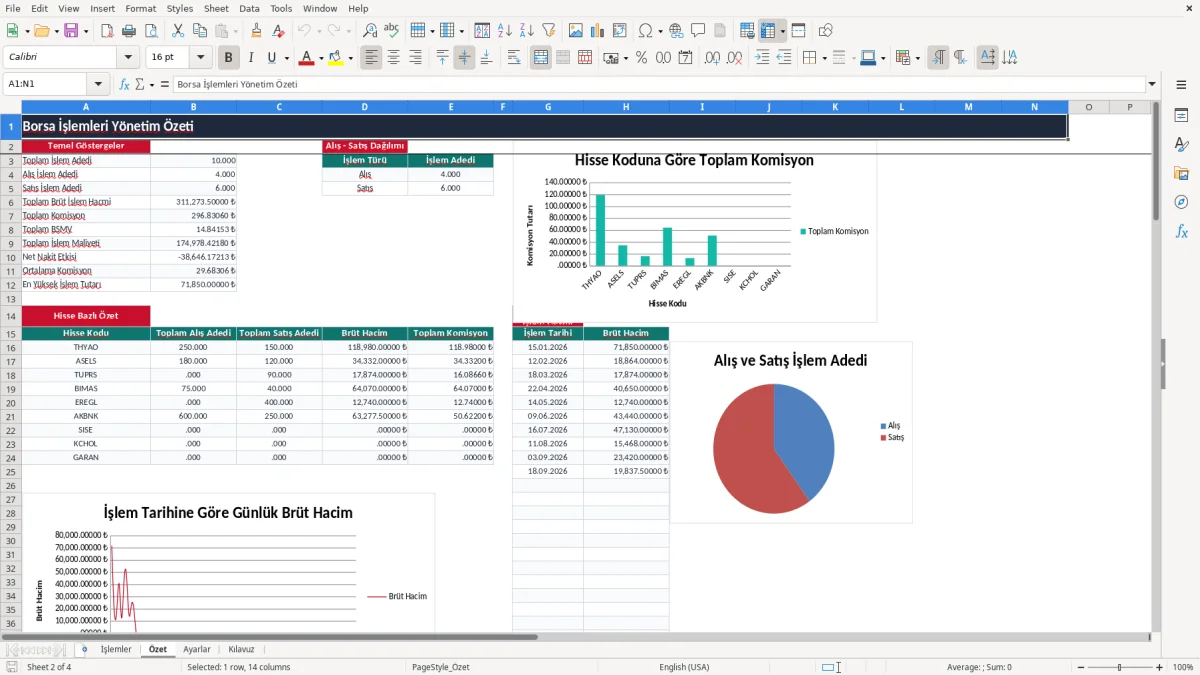The image size is (1200, 675).
Task: Open the sidebar Navigator panel
Action: coord(1181,202)
